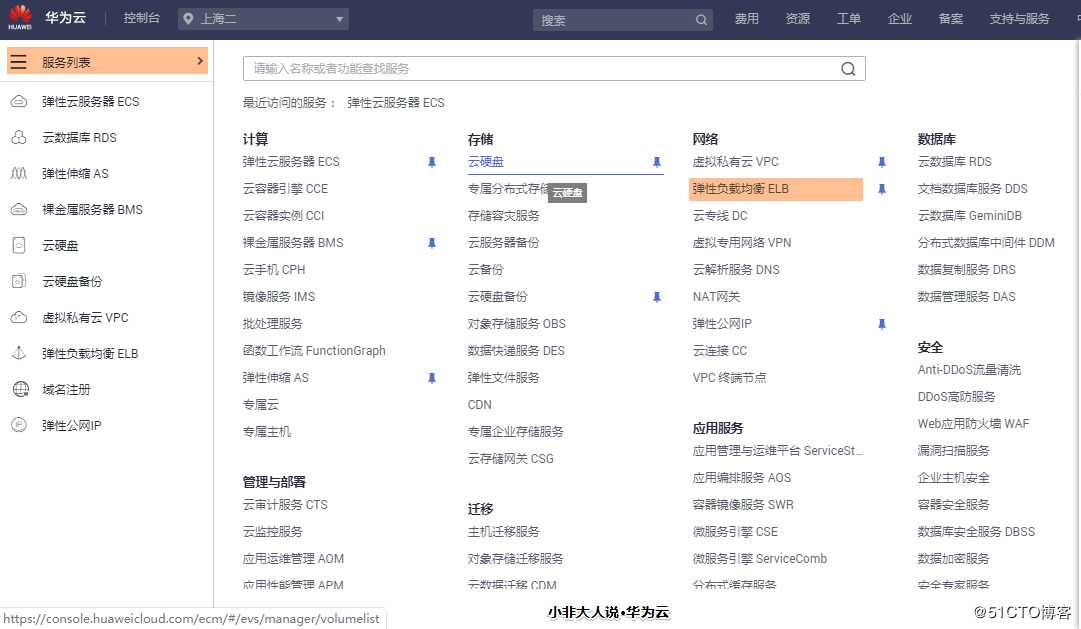
Task: Open the 资源 menu
Action: [x=797, y=19]
